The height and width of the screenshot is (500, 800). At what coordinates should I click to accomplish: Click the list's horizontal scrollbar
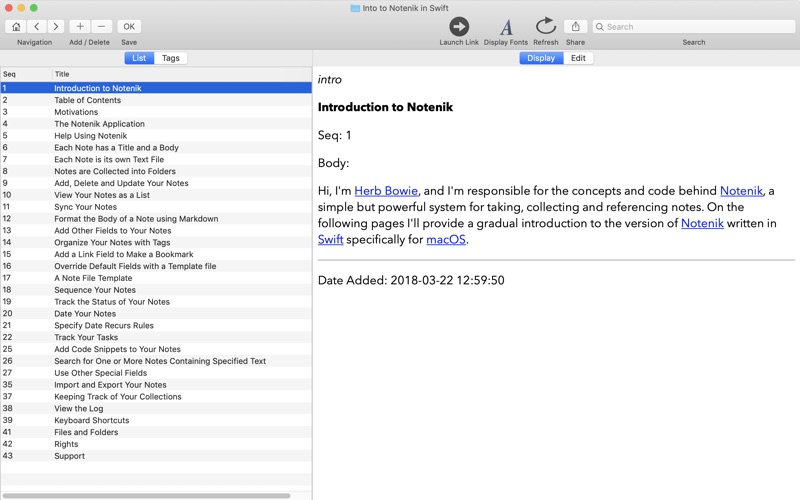point(146,495)
